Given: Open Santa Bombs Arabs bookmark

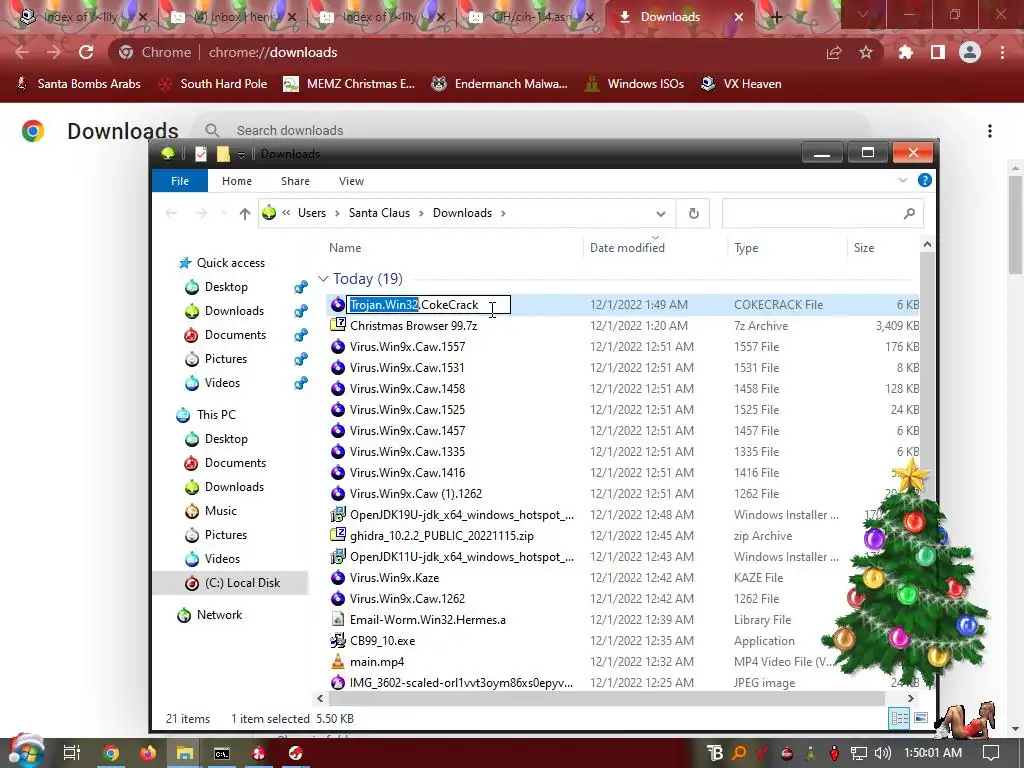Looking at the screenshot, I should click(x=78, y=84).
